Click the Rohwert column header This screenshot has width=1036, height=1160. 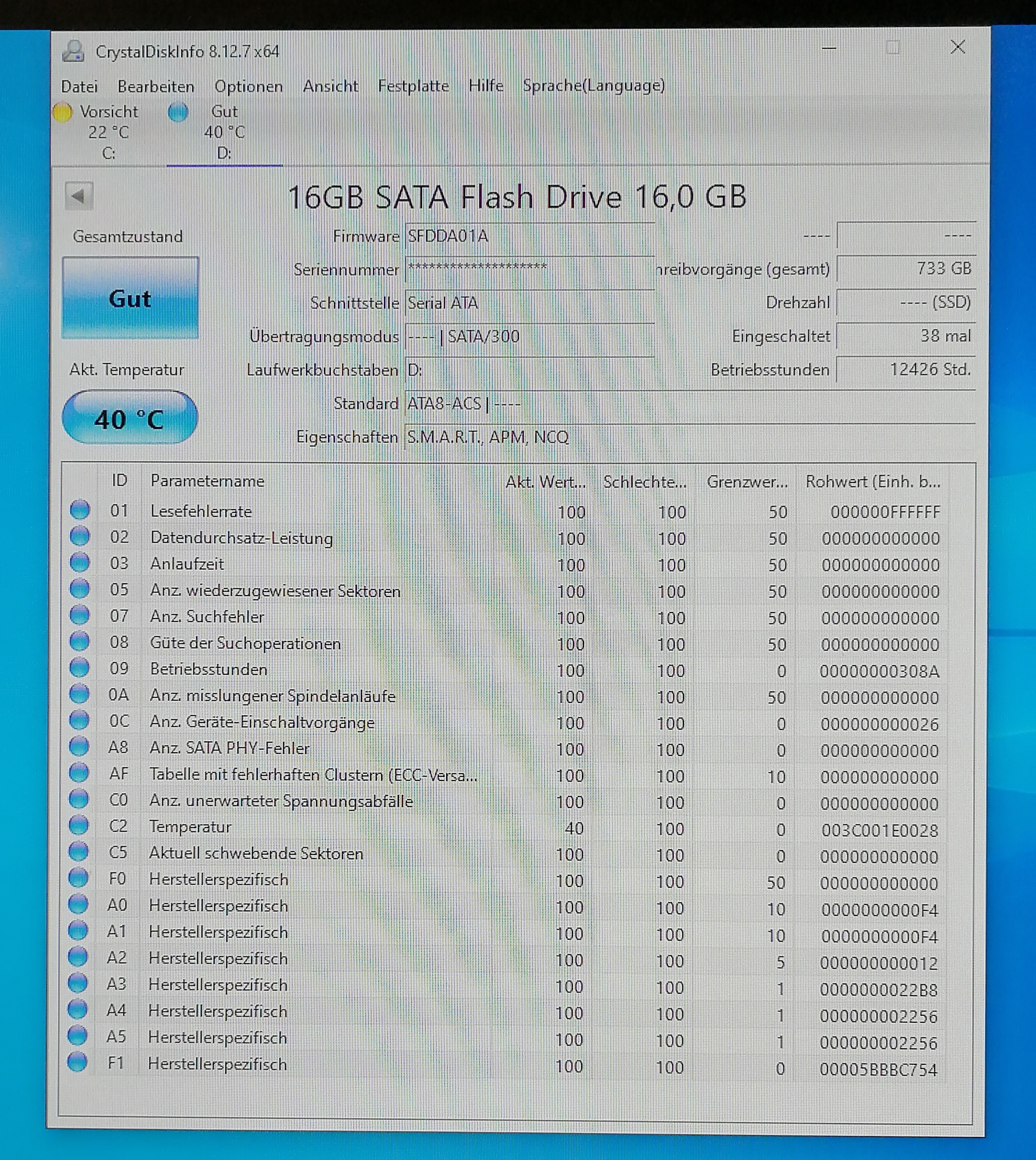(x=872, y=482)
